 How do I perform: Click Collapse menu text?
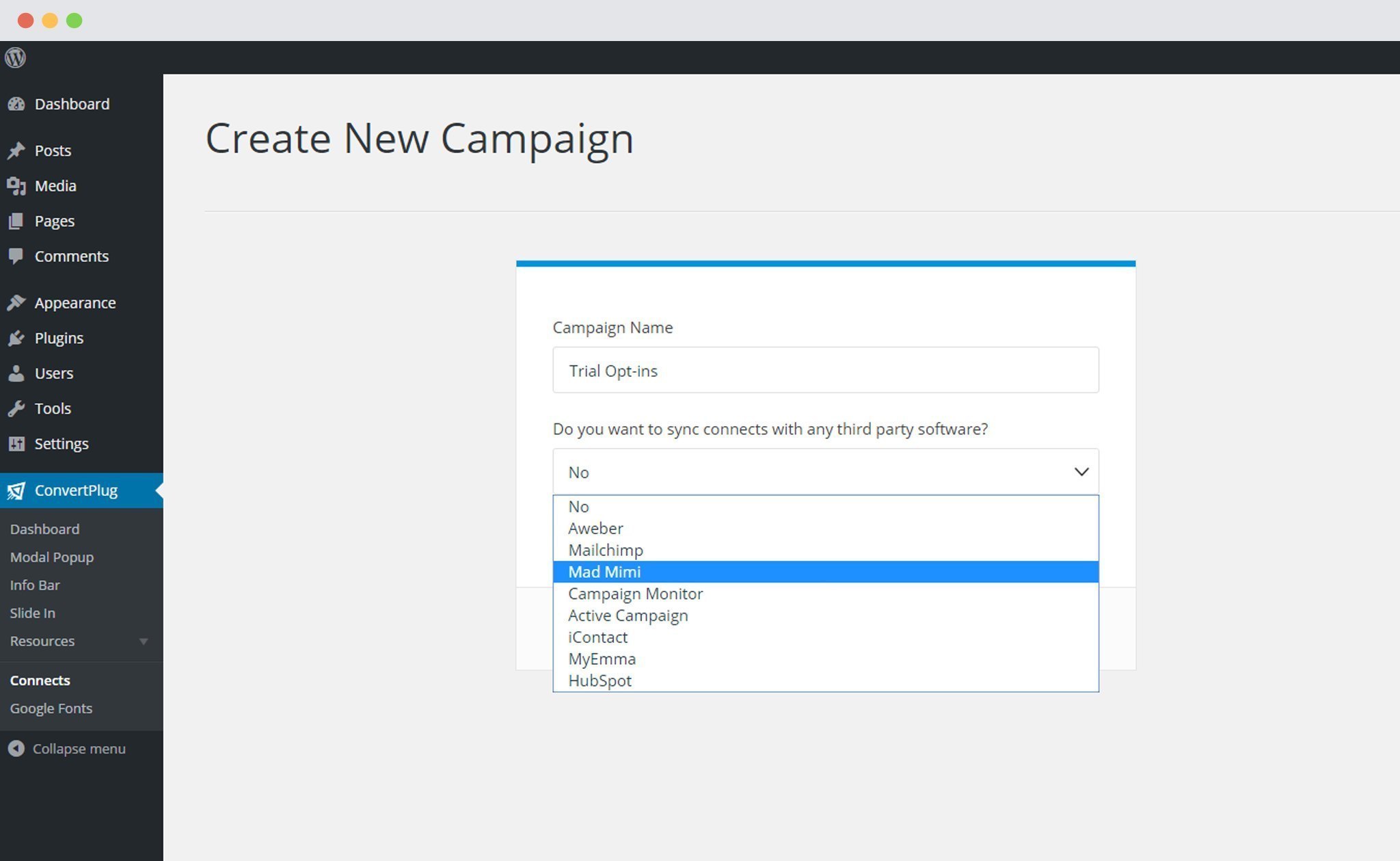[x=79, y=749]
